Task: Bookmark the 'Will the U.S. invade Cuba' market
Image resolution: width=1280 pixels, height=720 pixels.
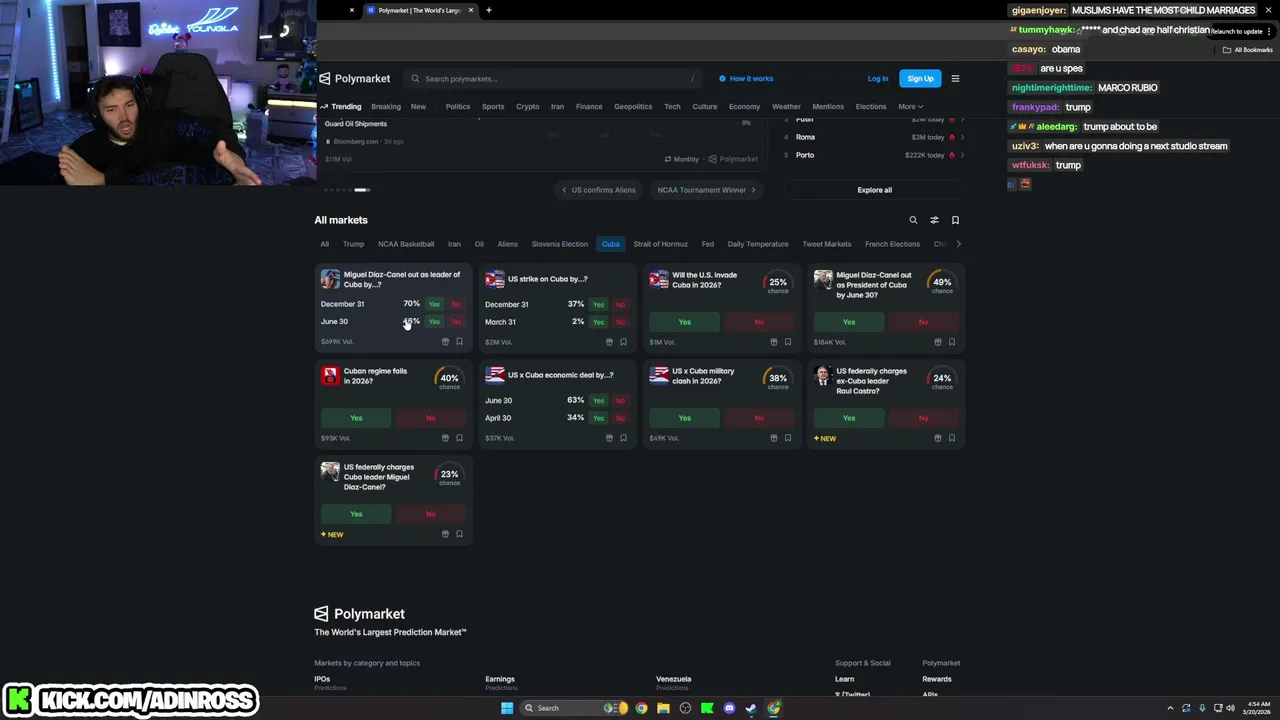Action: [x=787, y=342]
